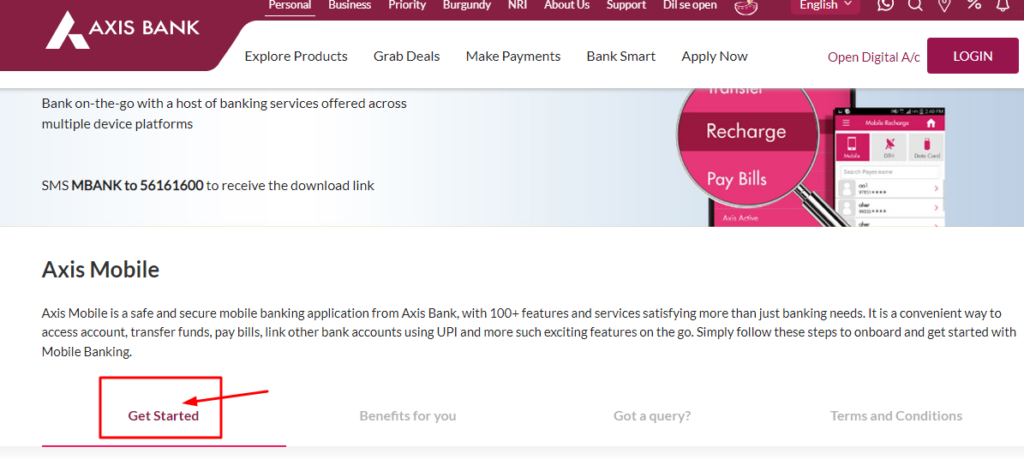Screen dimensions: 1024x471
Task: Expand the Explore Products menu
Action: pyautogui.click(x=296, y=56)
